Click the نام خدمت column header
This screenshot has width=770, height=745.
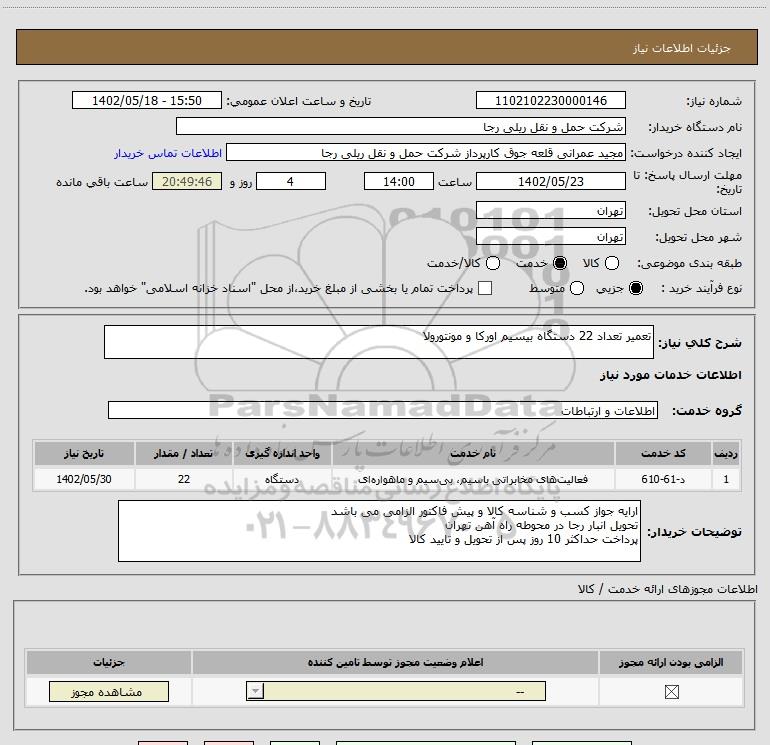tap(473, 453)
